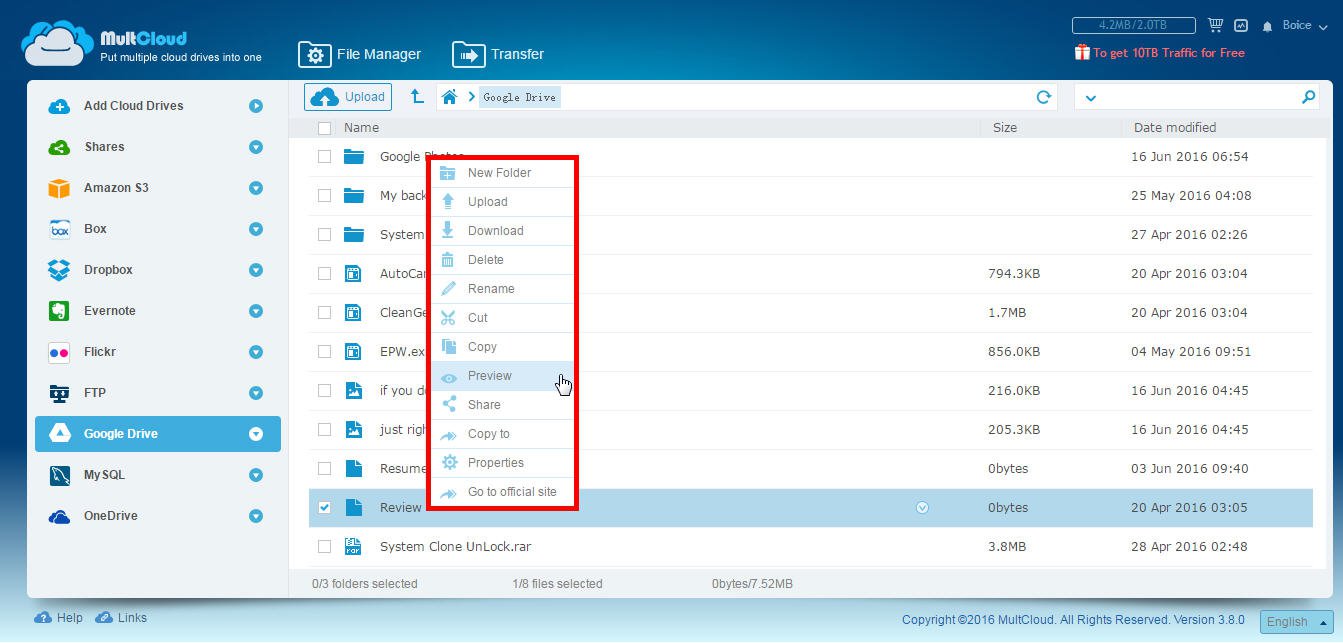
Task: Click the Google Drive breadcrumb
Action: [519, 97]
